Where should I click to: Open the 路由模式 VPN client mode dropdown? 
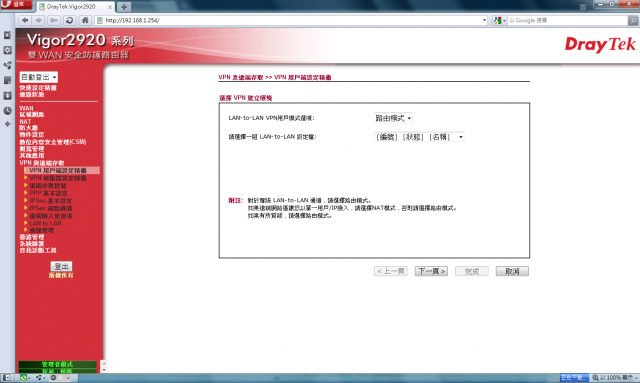(393, 118)
